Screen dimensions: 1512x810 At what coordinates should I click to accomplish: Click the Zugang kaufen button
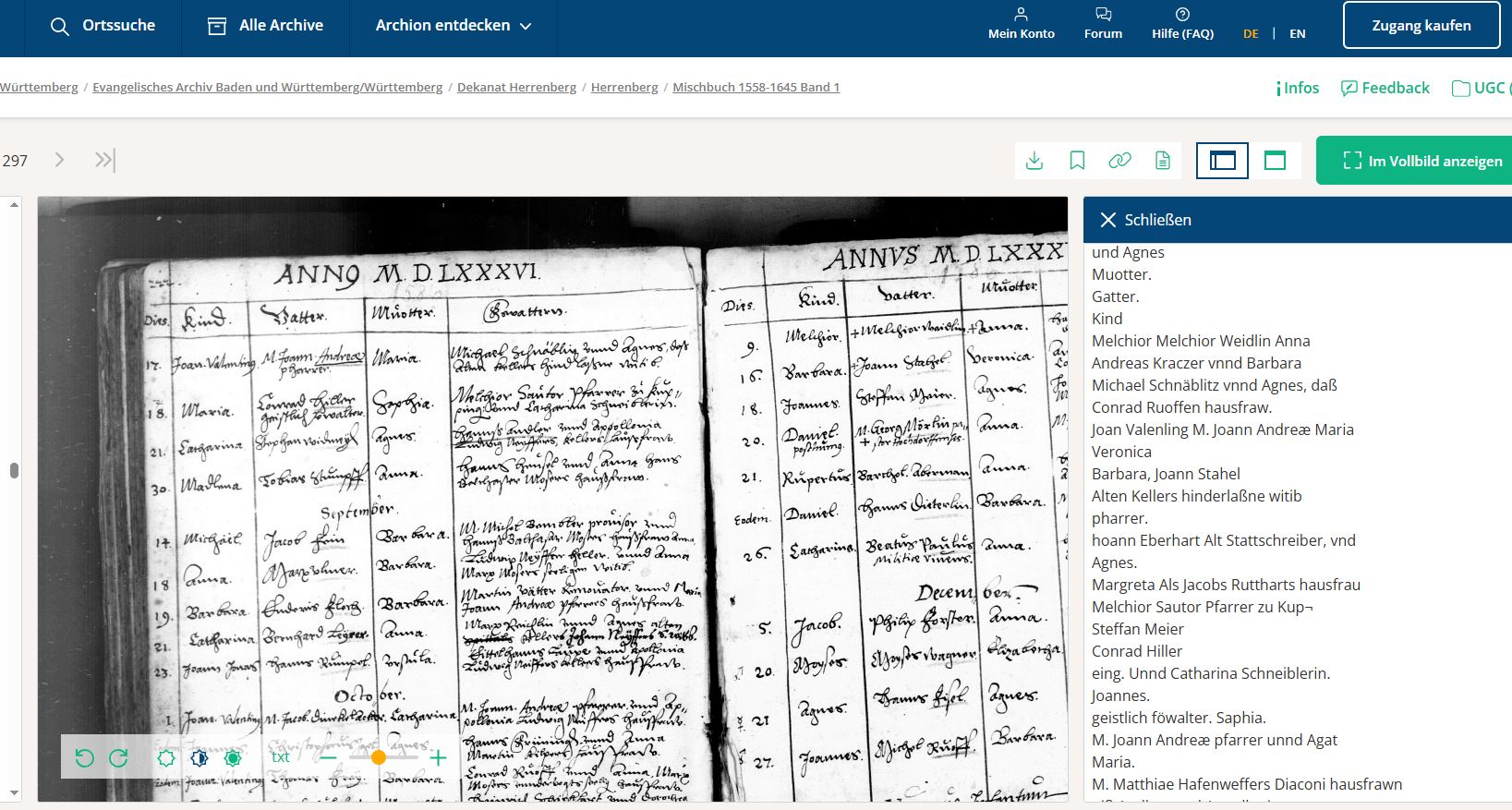[x=1421, y=26]
